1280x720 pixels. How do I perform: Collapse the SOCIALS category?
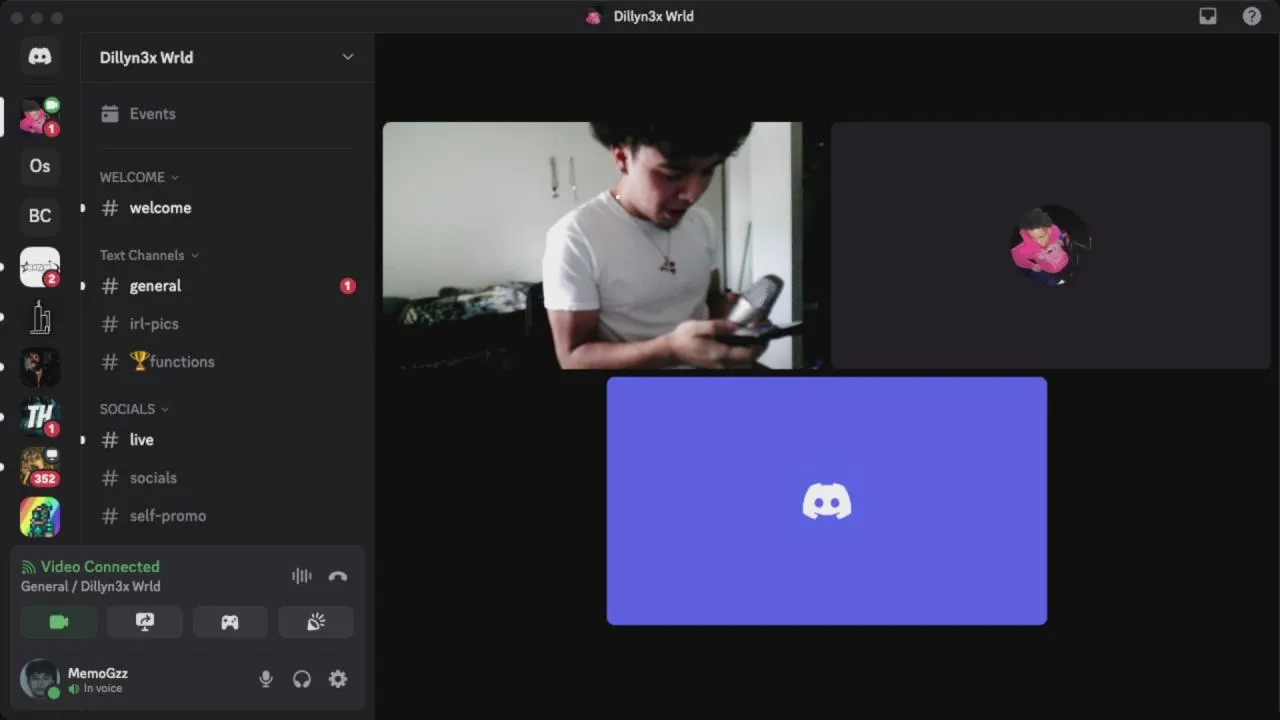[x=134, y=409]
